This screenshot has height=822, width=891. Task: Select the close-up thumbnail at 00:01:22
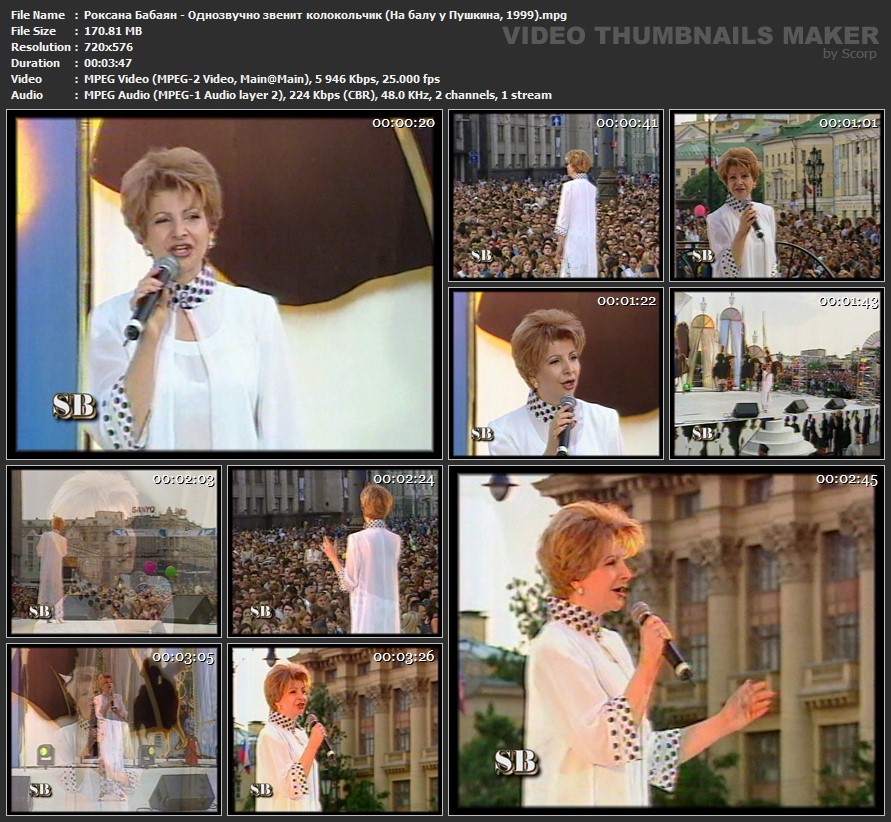click(554, 373)
